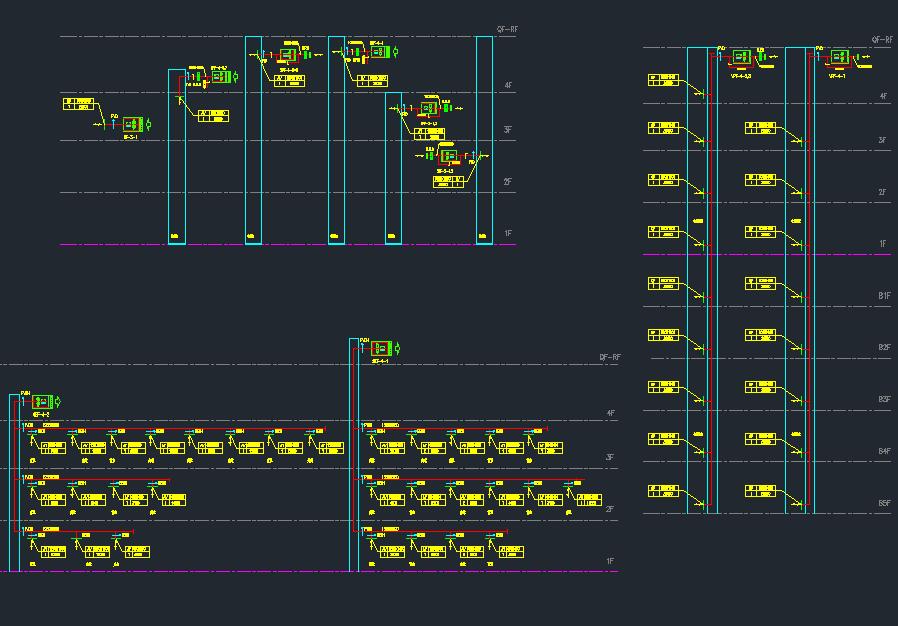Click the 4F label below DF-RF
This screenshot has height=626, width=898.
pyautogui.click(x=611, y=413)
